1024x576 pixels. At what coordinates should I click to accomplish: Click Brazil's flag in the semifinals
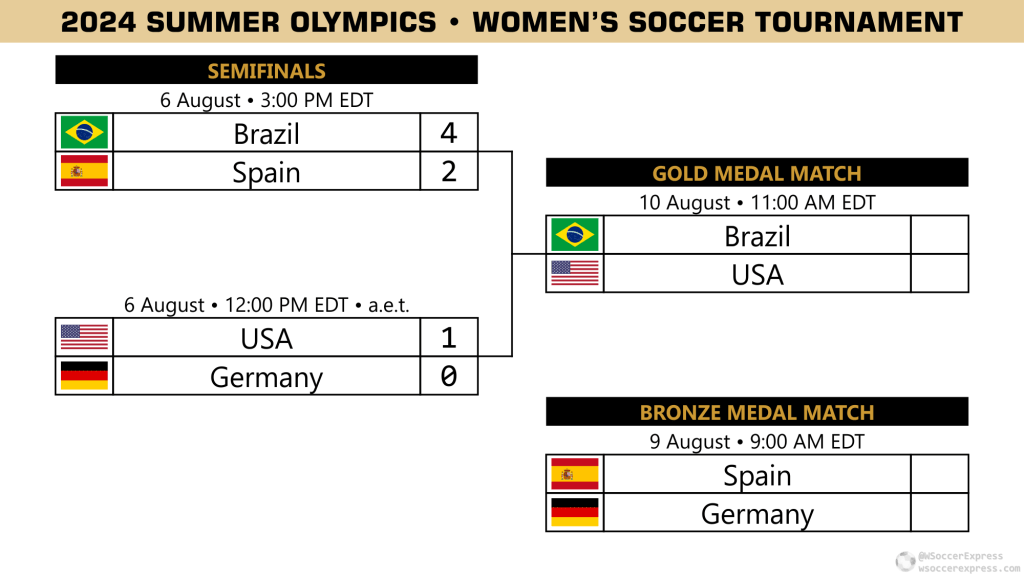84,132
